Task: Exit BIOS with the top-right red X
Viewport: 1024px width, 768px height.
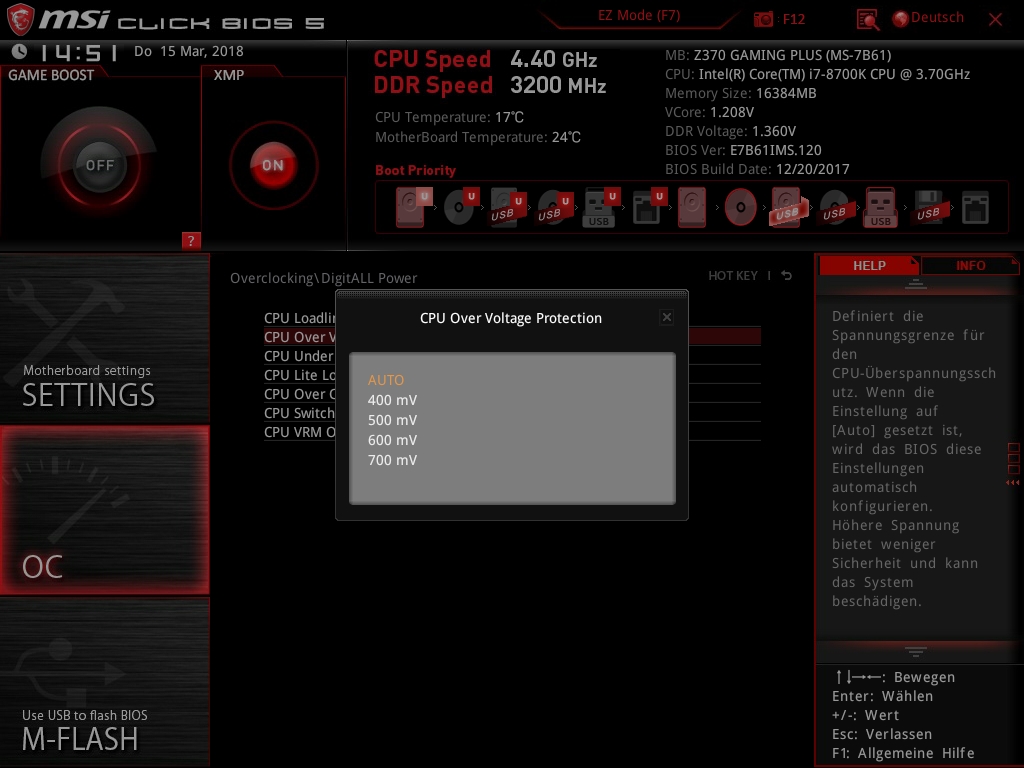Action: [995, 20]
